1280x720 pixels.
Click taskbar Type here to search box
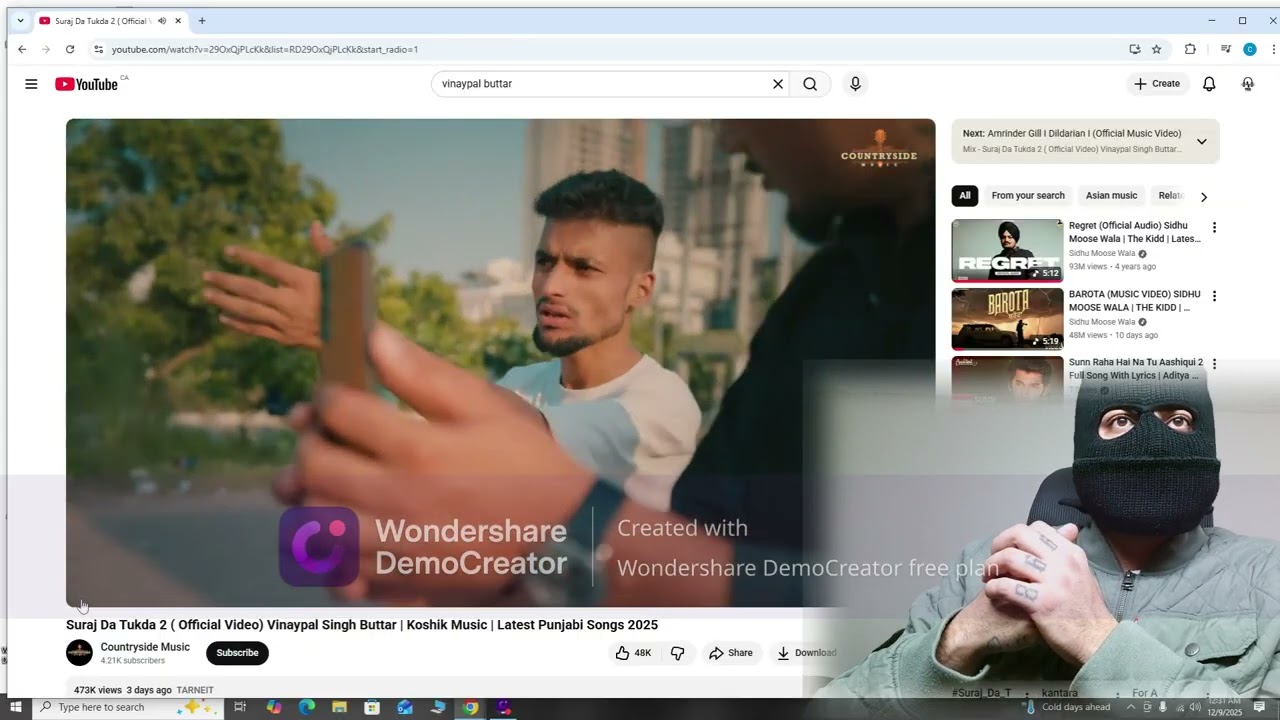(125, 707)
